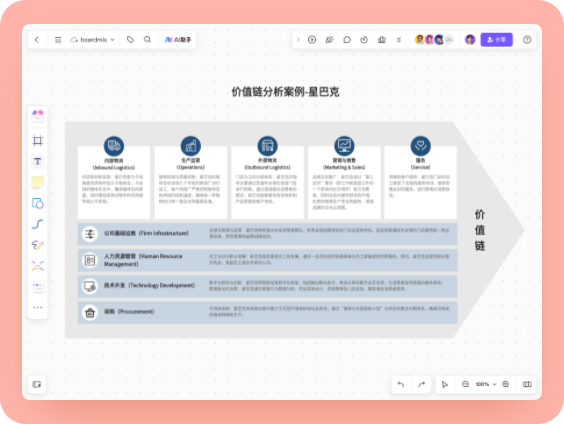Select the vertical 价值链 arrow label
This screenshot has width=564, height=424.
(479, 230)
